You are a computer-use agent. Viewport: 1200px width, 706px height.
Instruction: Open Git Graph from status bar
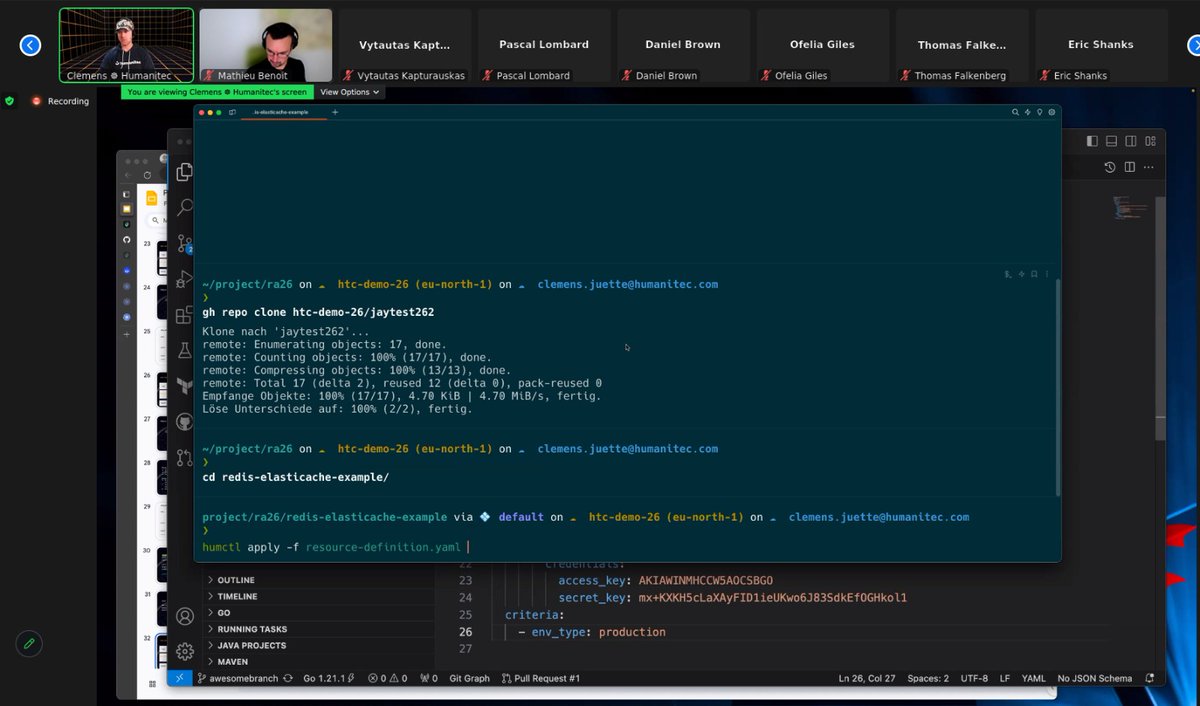469,678
